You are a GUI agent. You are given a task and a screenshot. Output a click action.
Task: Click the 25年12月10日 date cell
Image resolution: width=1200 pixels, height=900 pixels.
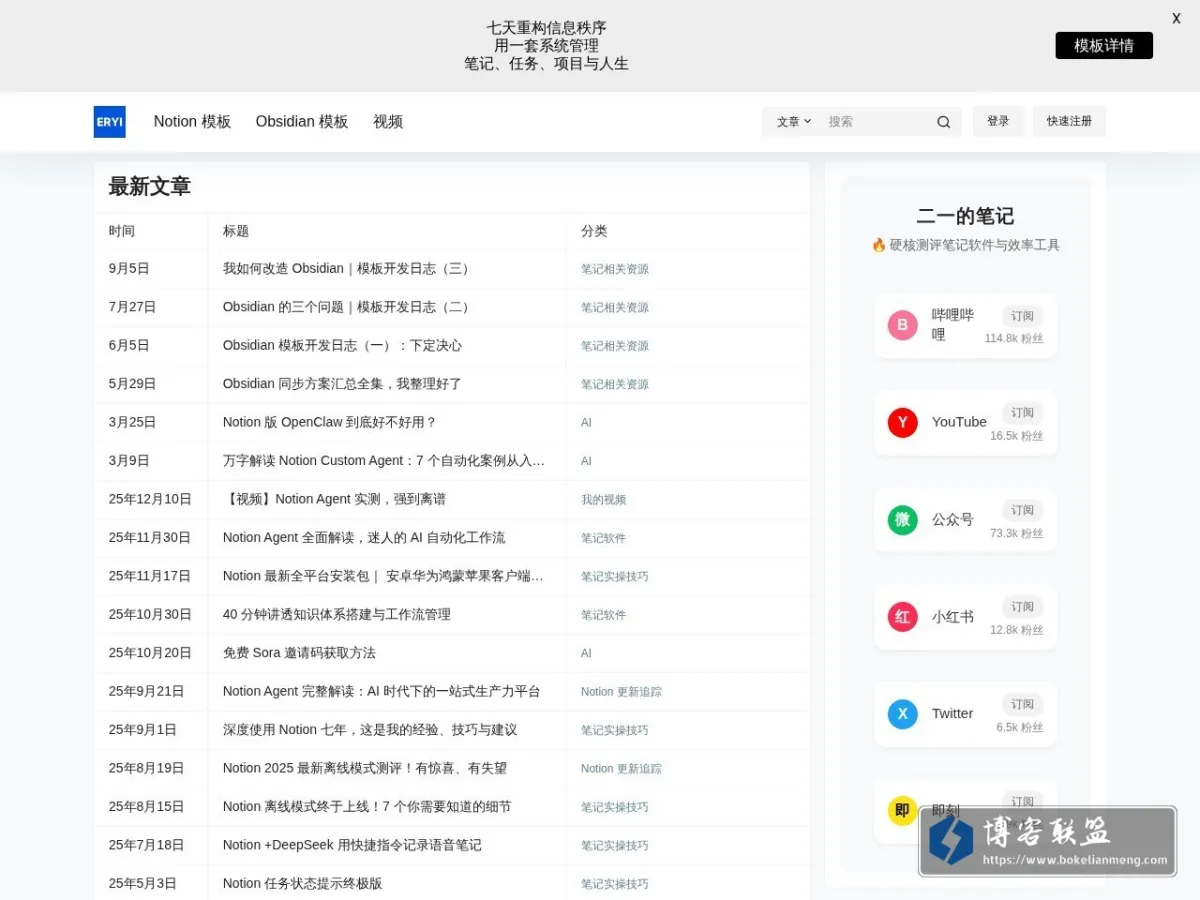tap(150, 500)
